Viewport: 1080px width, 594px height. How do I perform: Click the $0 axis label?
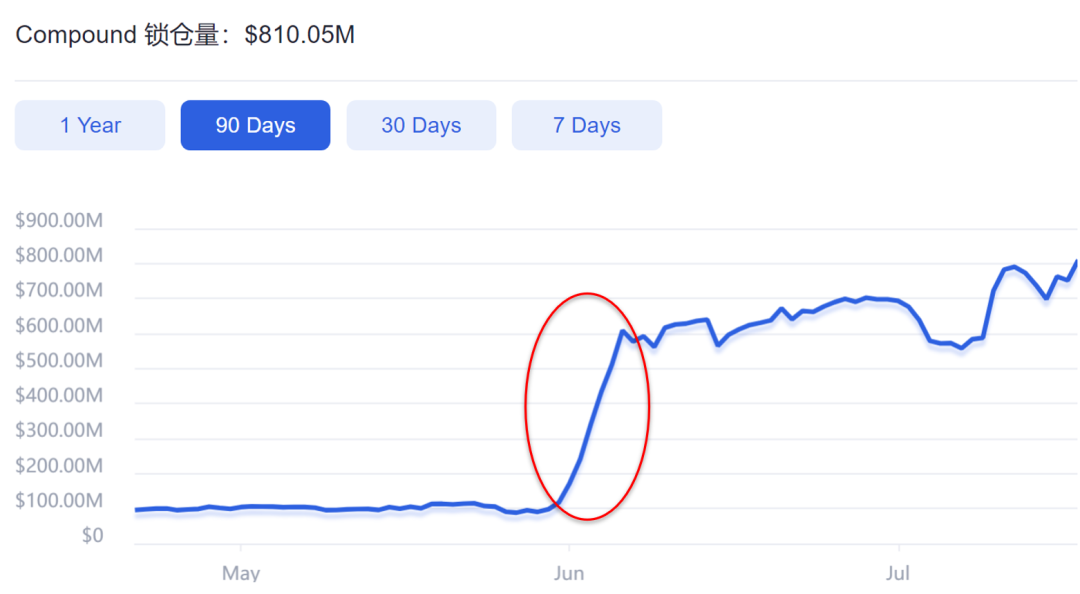pos(92,535)
